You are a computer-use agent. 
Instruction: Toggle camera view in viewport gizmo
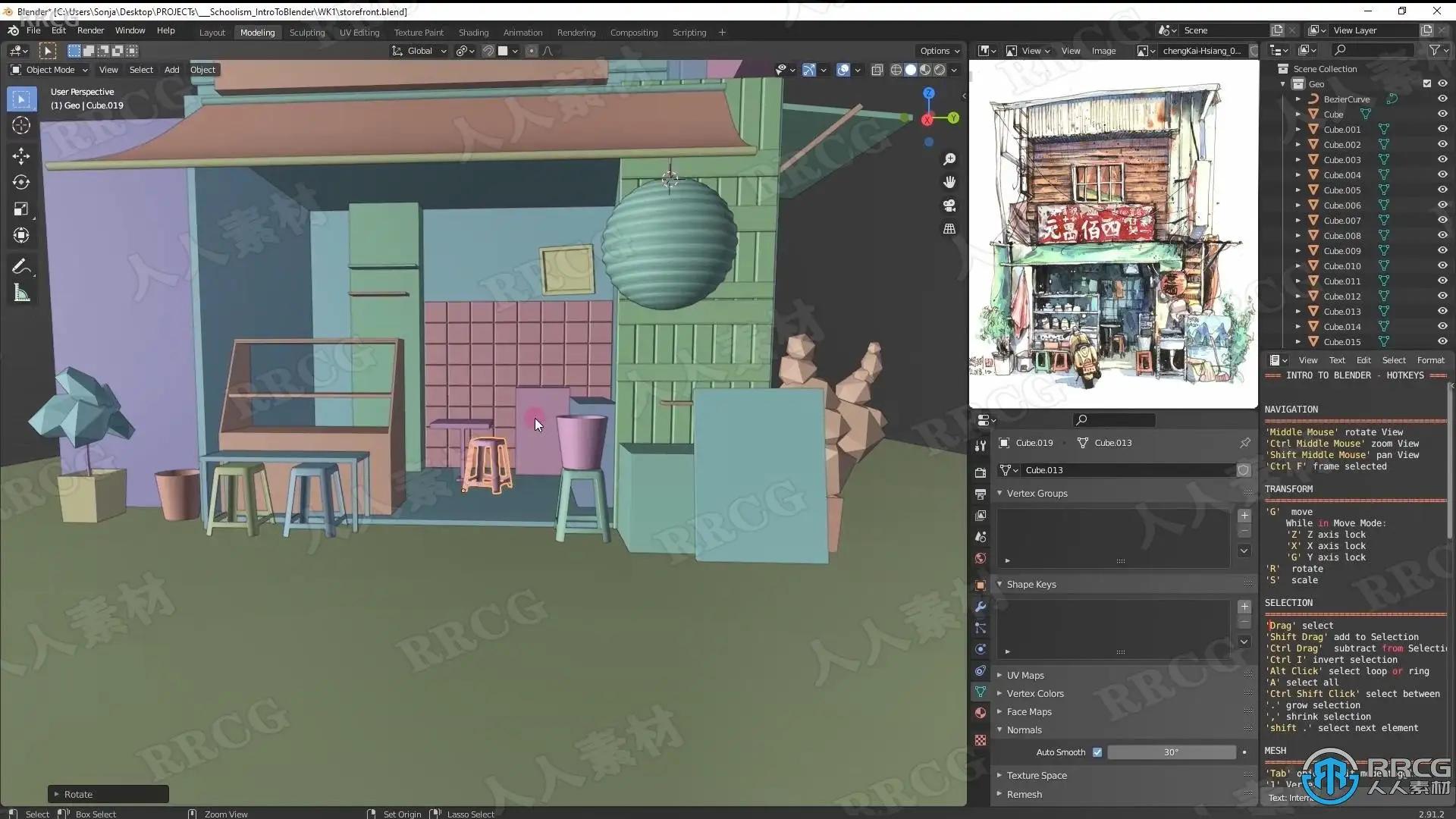(949, 206)
